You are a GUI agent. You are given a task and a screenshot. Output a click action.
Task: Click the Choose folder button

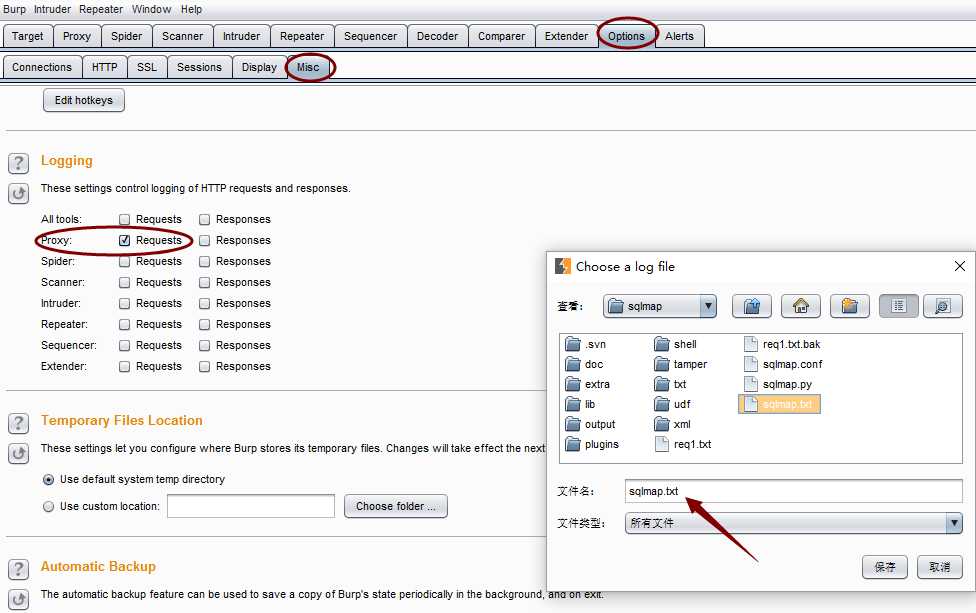[396, 506]
